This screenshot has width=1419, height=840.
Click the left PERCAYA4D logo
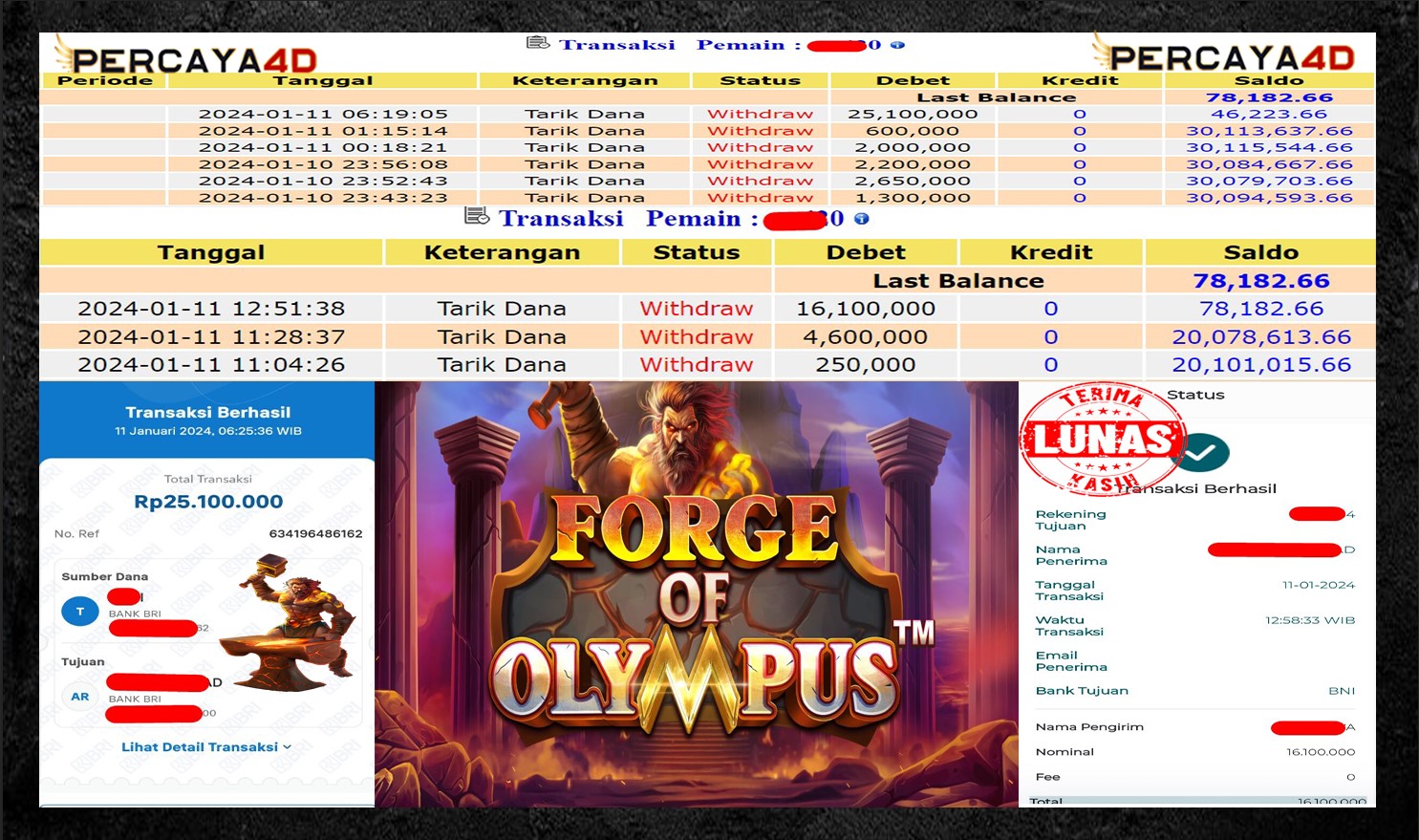[x=187, y=57]
